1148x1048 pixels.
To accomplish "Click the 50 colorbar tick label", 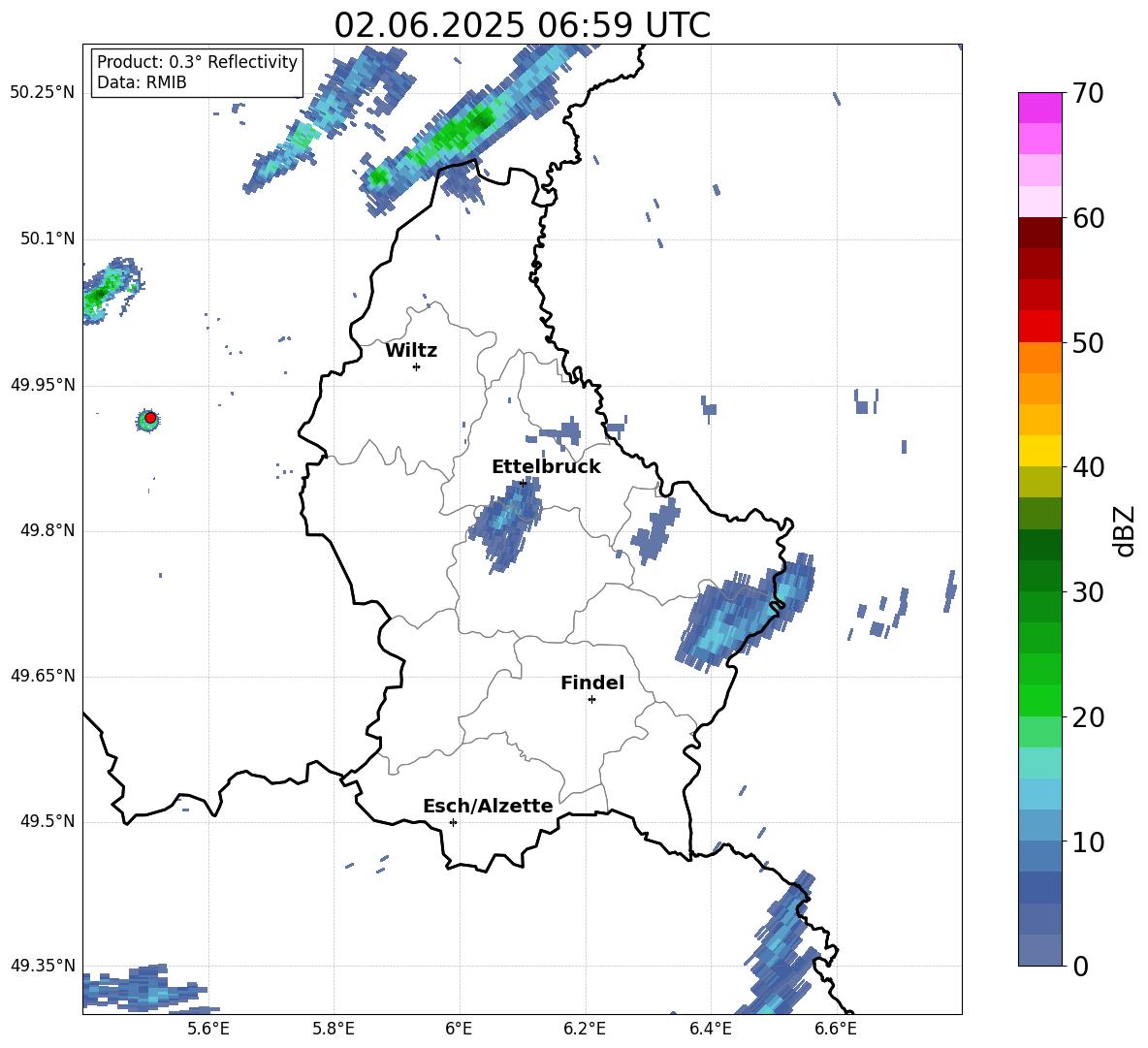I will 1088,342.
